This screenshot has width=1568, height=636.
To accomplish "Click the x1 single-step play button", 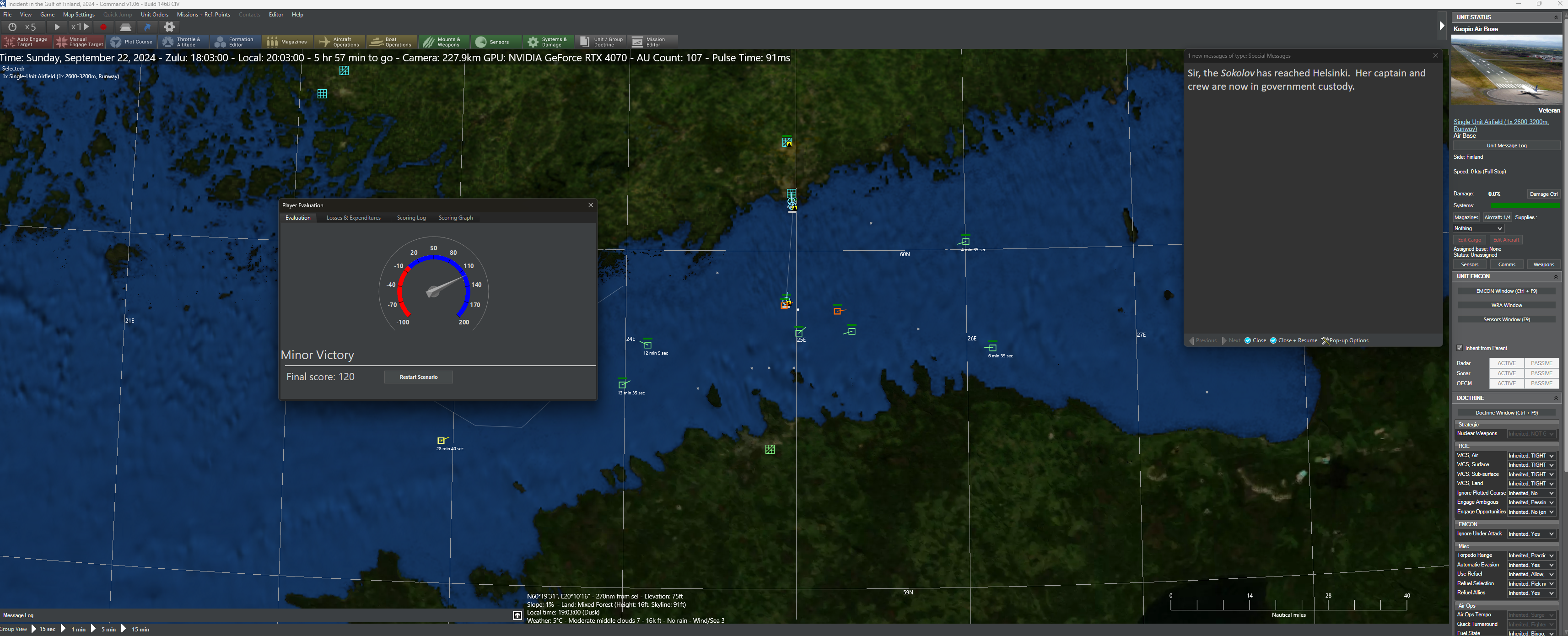I will [81, 27].
